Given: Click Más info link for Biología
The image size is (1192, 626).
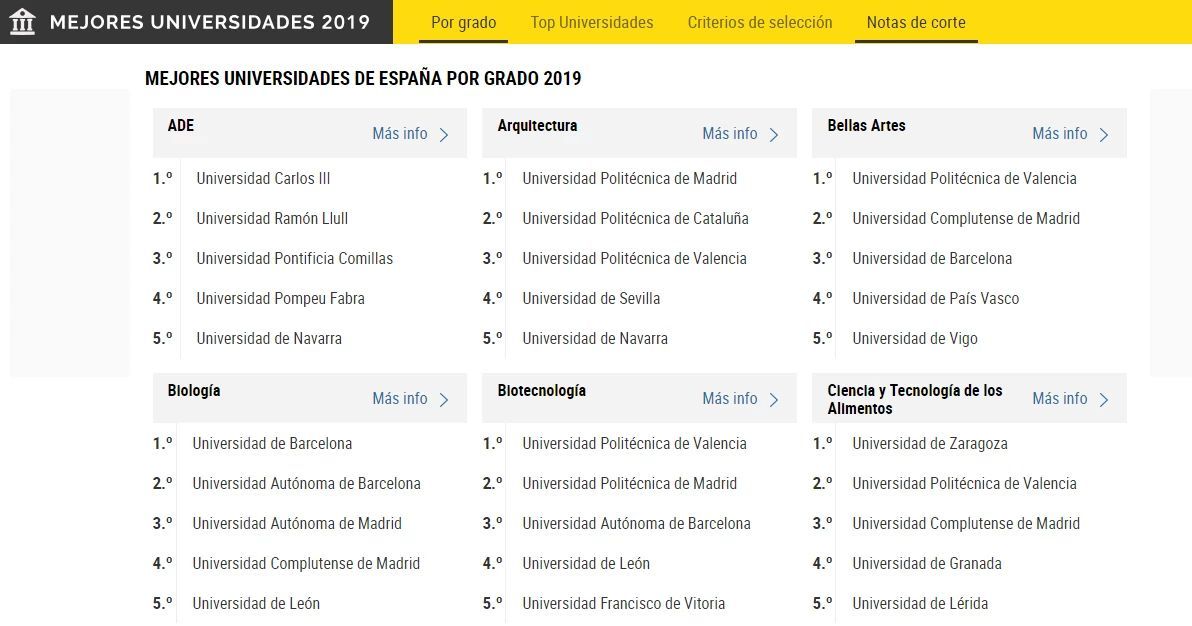Looking at the screenshot, I should tap(400, 399).
